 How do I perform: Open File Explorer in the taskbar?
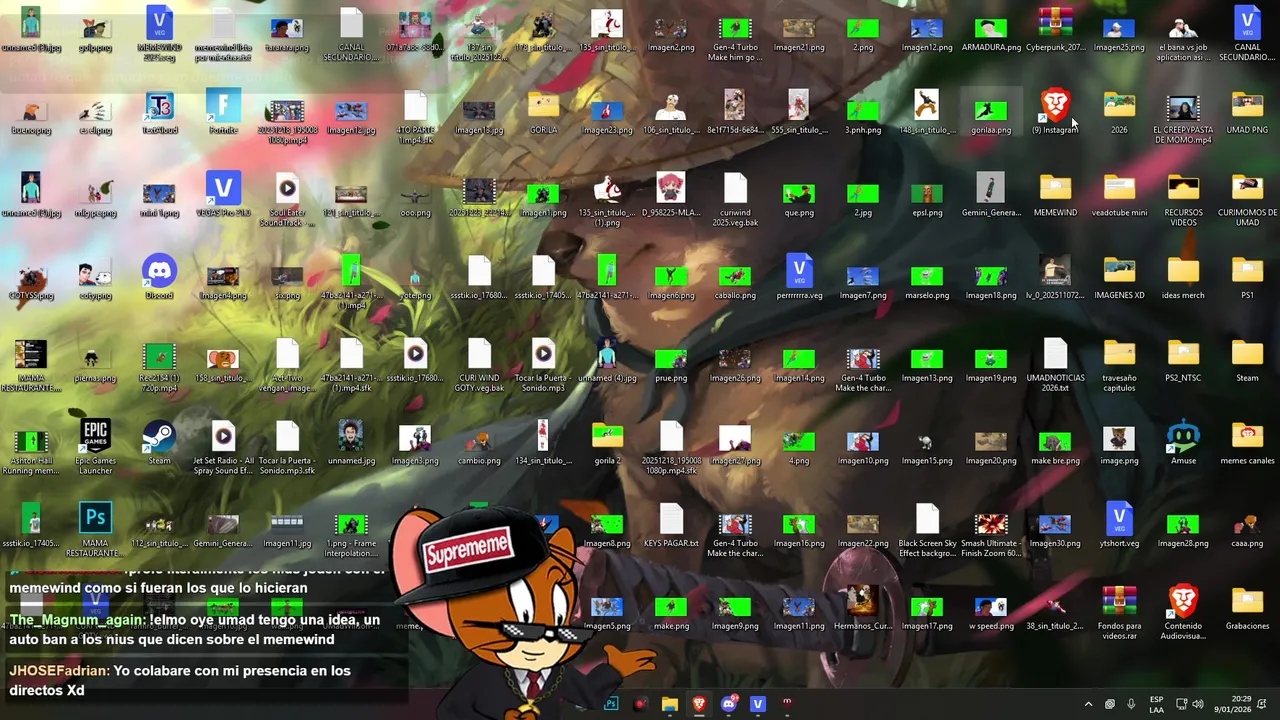coord(670,704)
